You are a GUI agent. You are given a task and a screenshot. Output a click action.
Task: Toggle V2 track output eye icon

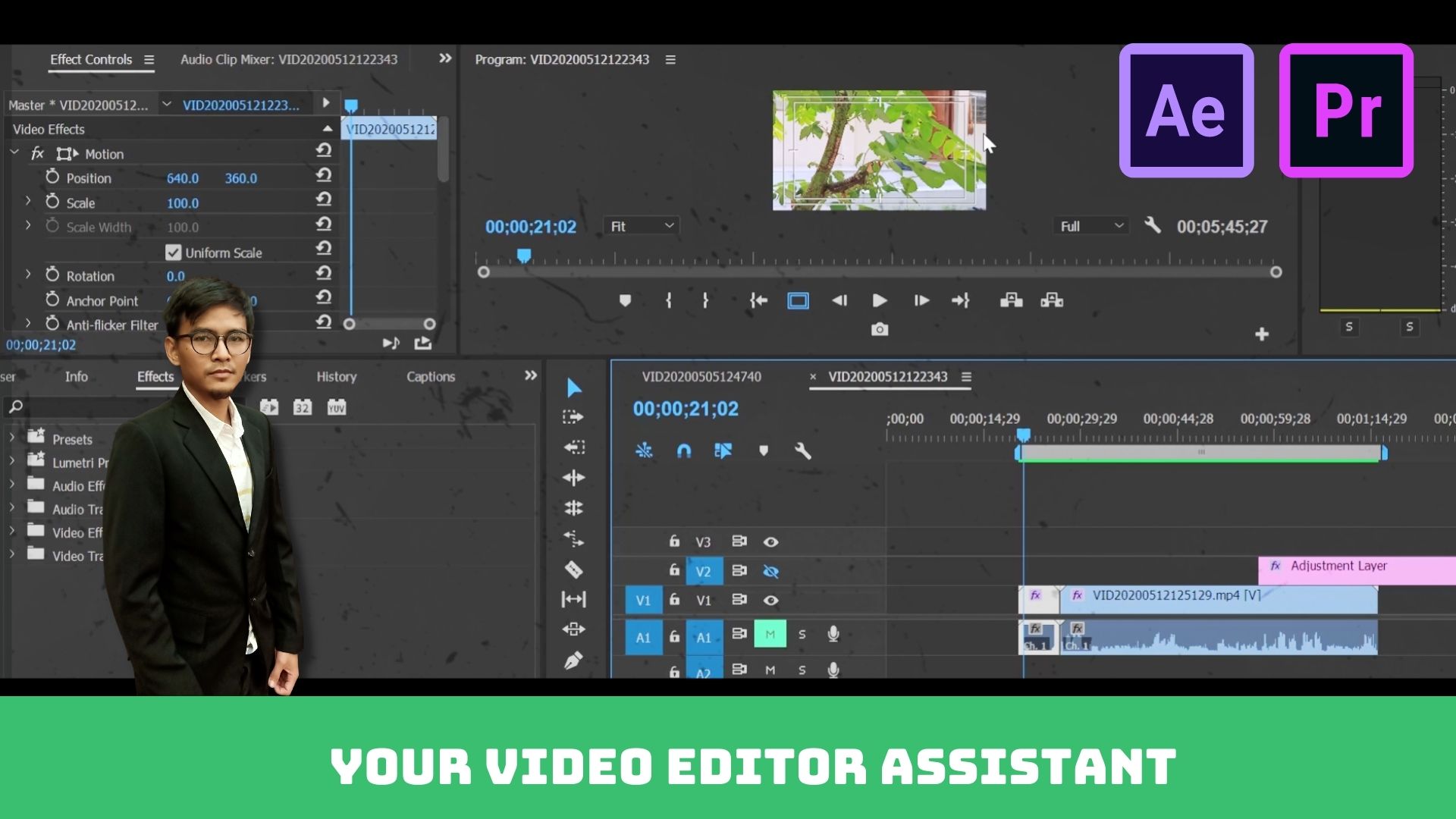tap(770, 571)
